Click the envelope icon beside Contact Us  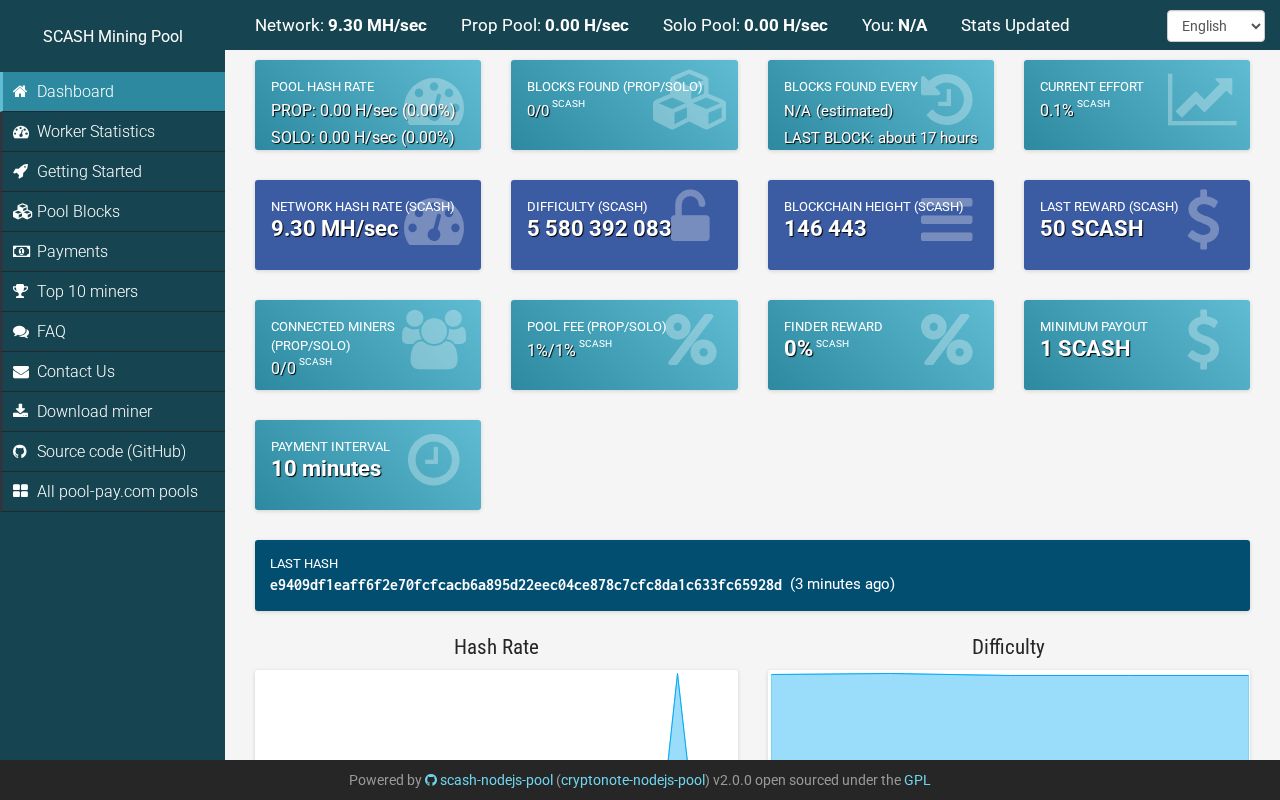click(x=20, y=371)
